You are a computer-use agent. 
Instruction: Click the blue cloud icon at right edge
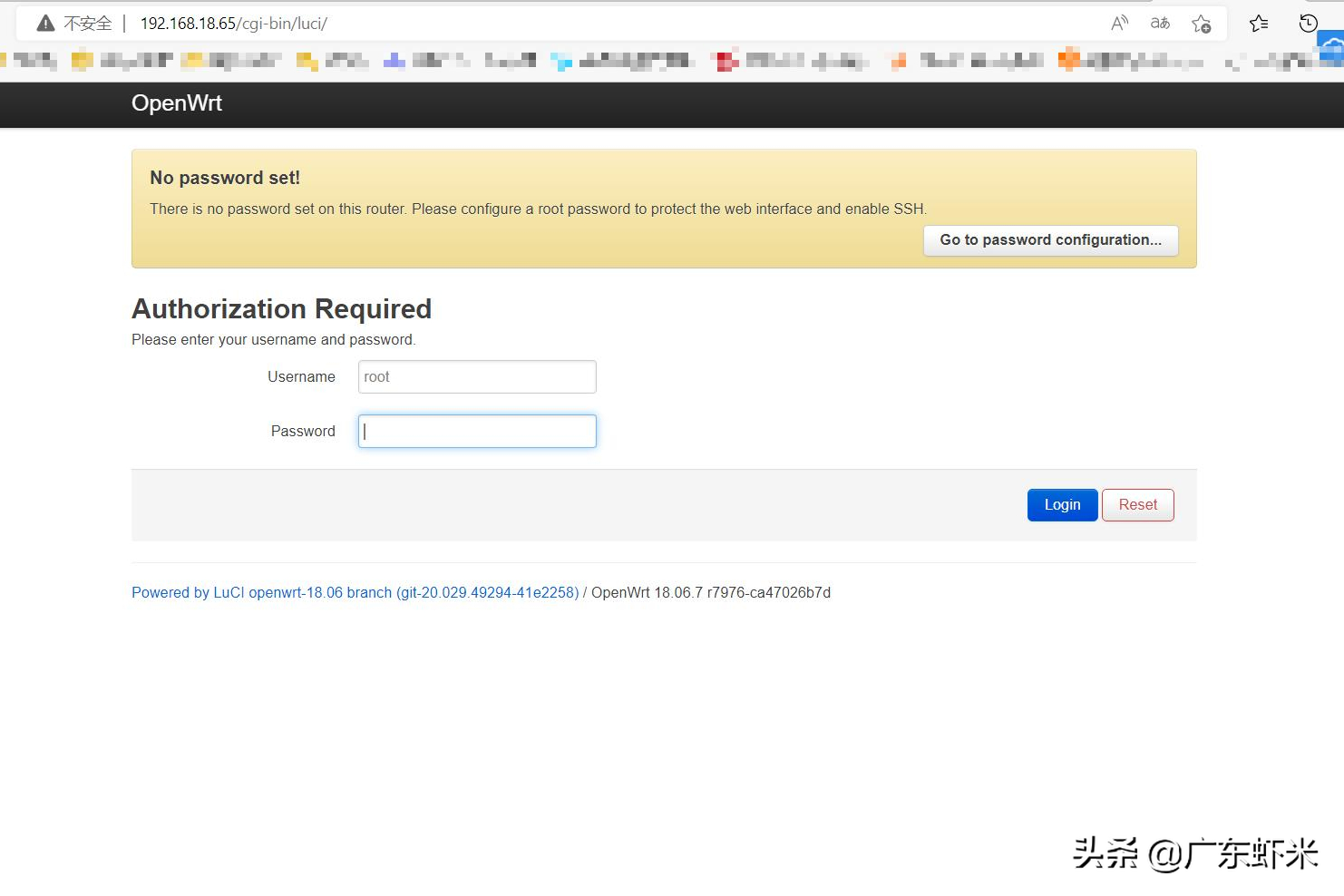1331,49
